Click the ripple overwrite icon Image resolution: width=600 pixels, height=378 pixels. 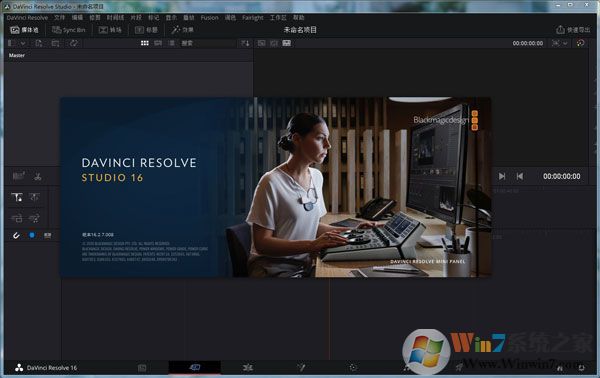(17, 218)
